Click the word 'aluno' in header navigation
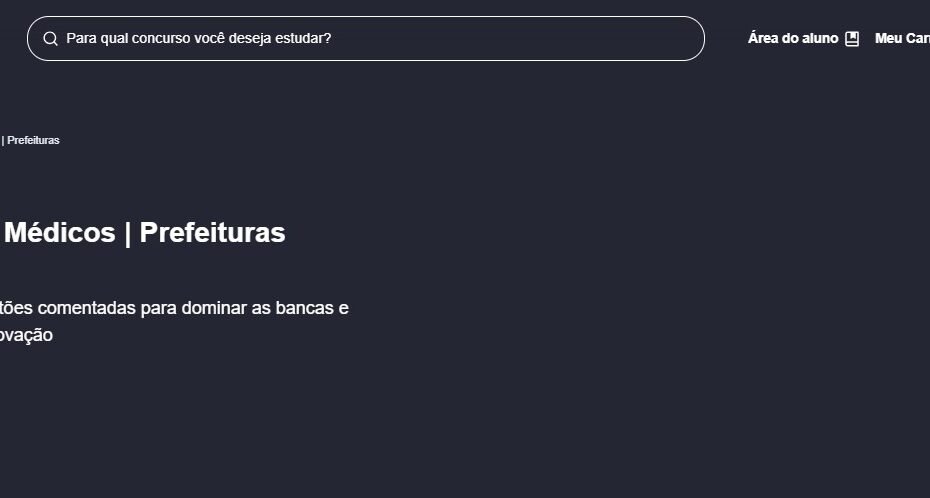Image resolution: width=930 pixels, height=498 pixels. pos(821,39)
